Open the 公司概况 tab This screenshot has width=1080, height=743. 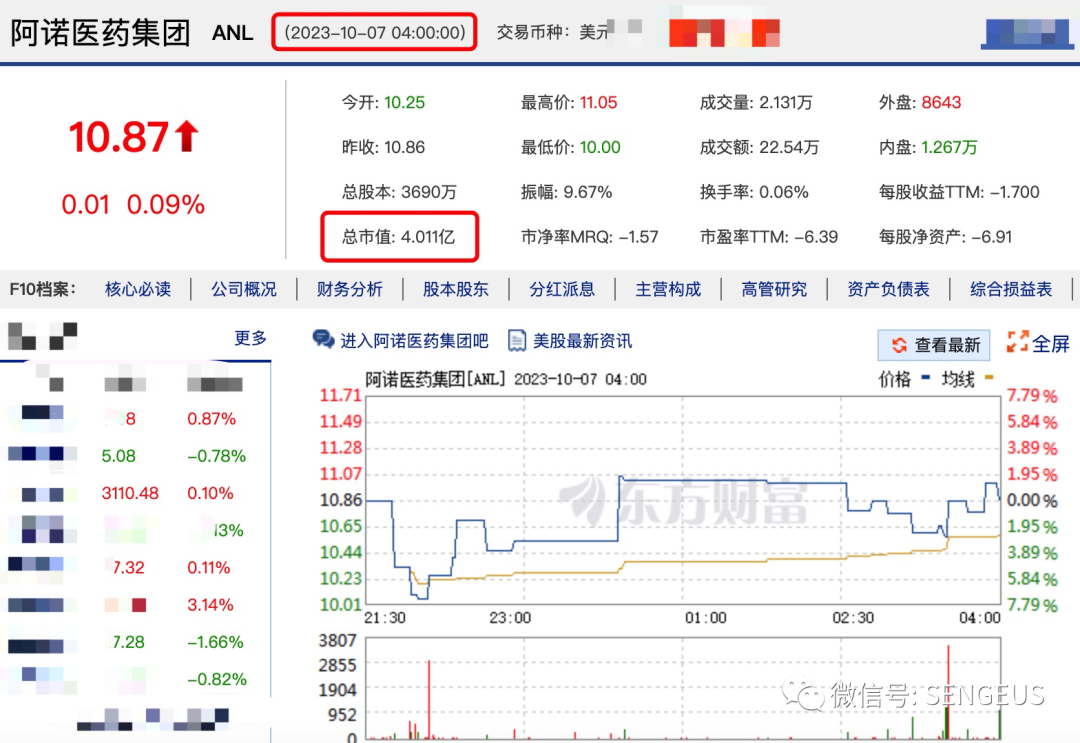[x=244, y=289]
